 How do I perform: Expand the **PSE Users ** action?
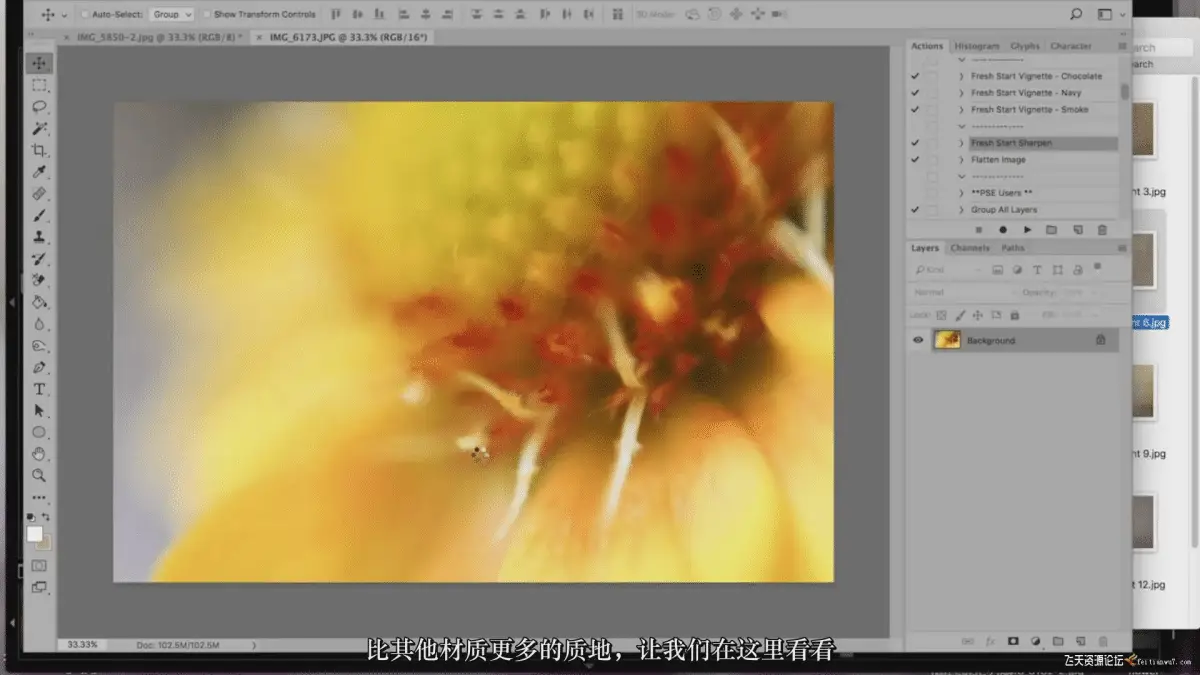(961, 192)
